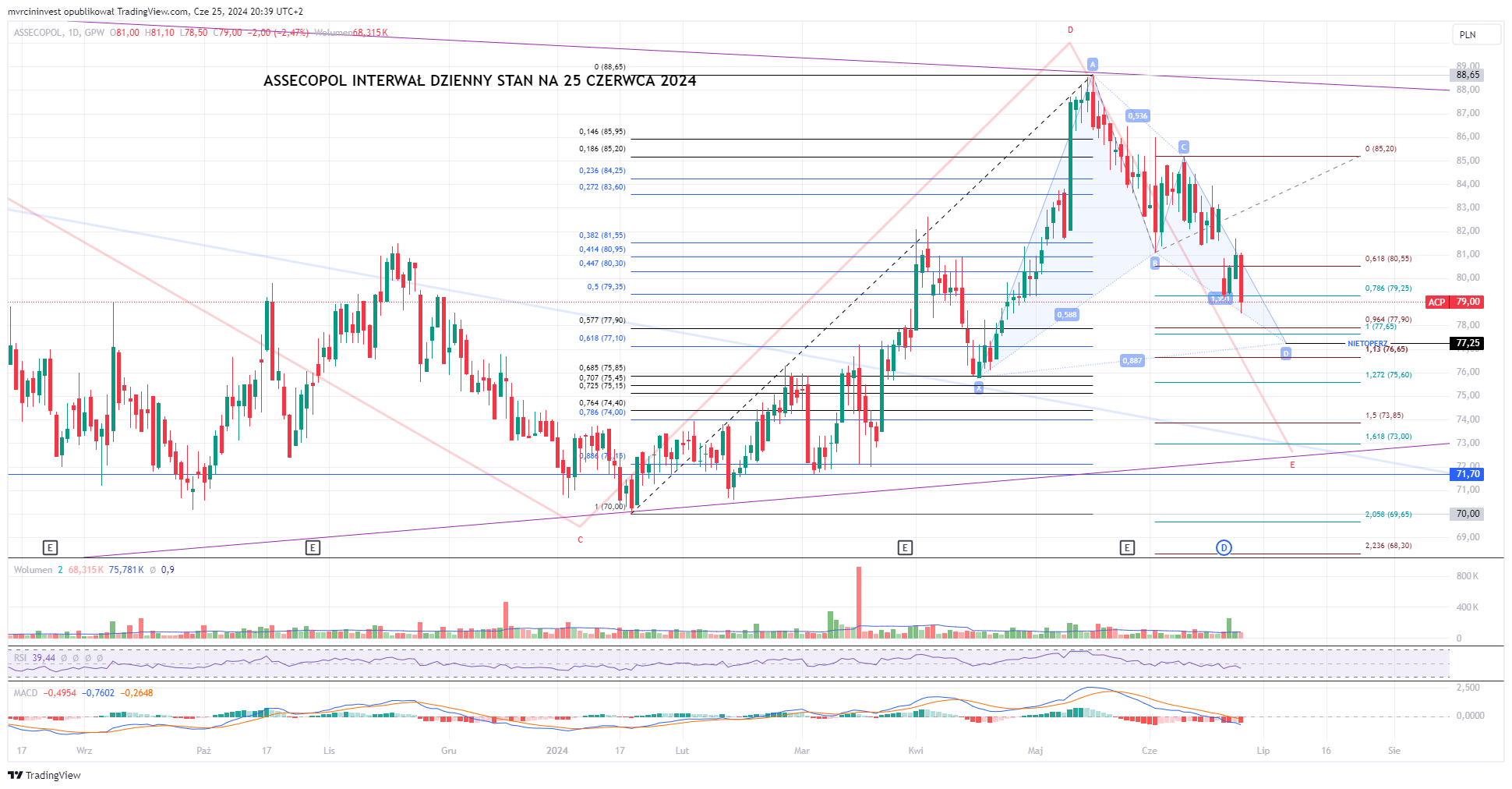Select the blue harmonic point B label
The image size is (1512, 789).
coord(1155,264)
